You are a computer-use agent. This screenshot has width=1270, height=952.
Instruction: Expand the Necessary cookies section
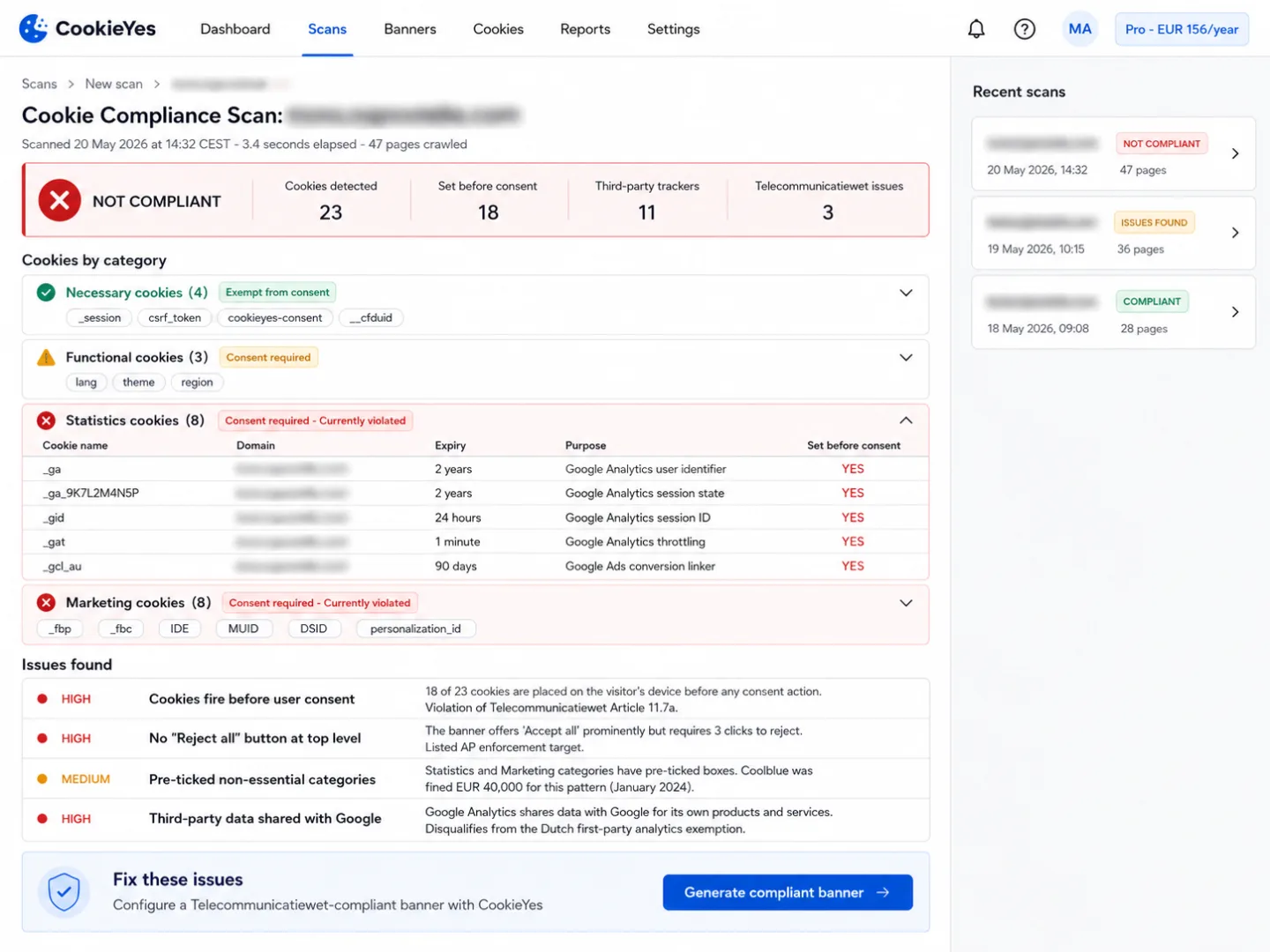pos(906,293)
